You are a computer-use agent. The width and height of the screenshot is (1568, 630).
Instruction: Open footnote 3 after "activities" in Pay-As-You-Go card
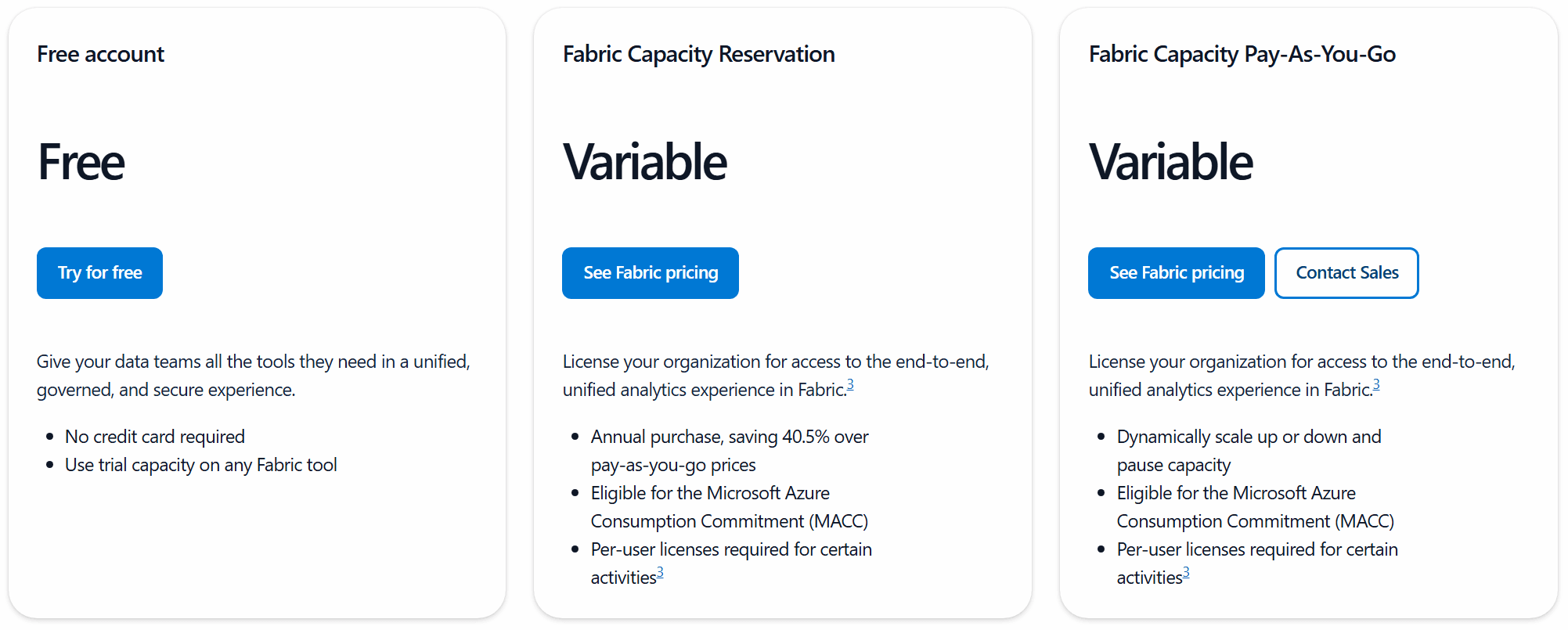tap(1186, 571)
